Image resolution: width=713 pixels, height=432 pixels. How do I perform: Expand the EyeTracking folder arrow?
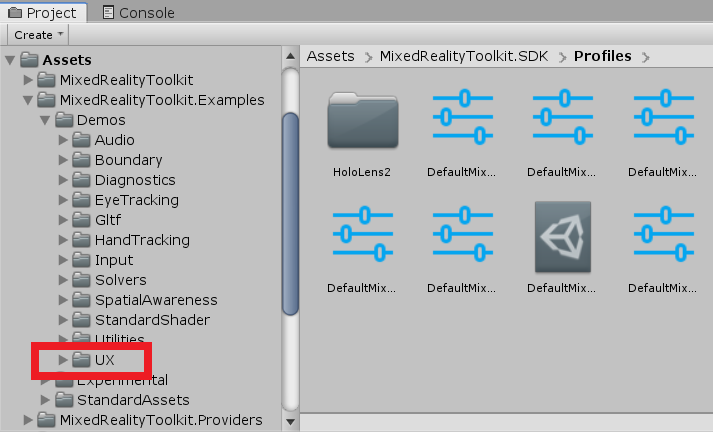63,200
